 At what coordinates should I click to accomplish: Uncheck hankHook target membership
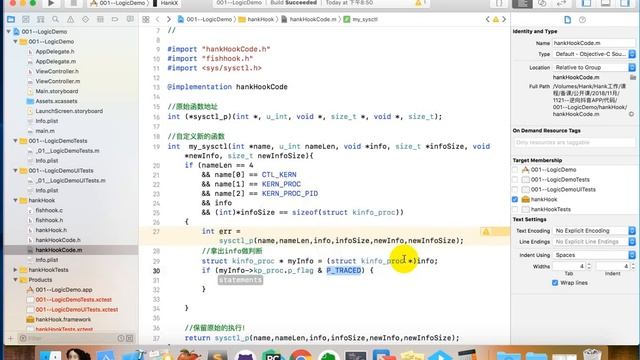click(515, 199)
